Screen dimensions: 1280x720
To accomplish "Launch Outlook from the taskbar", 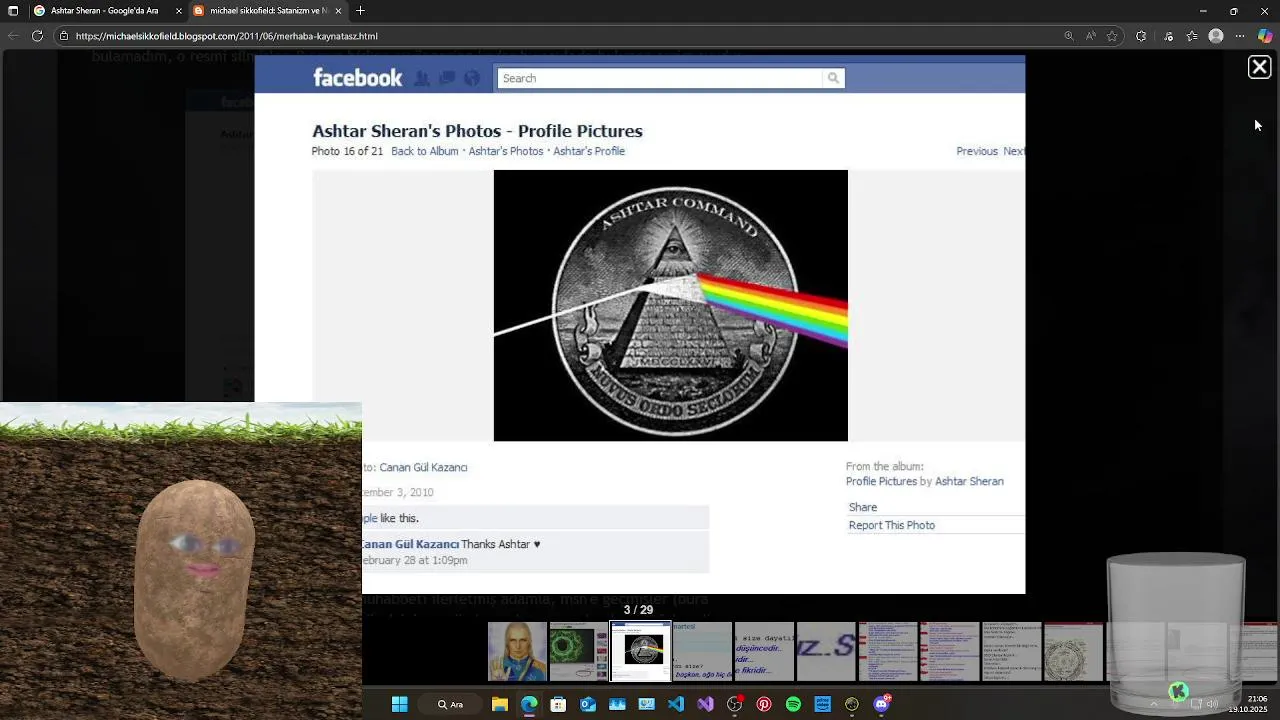I will tap(588, 704).
